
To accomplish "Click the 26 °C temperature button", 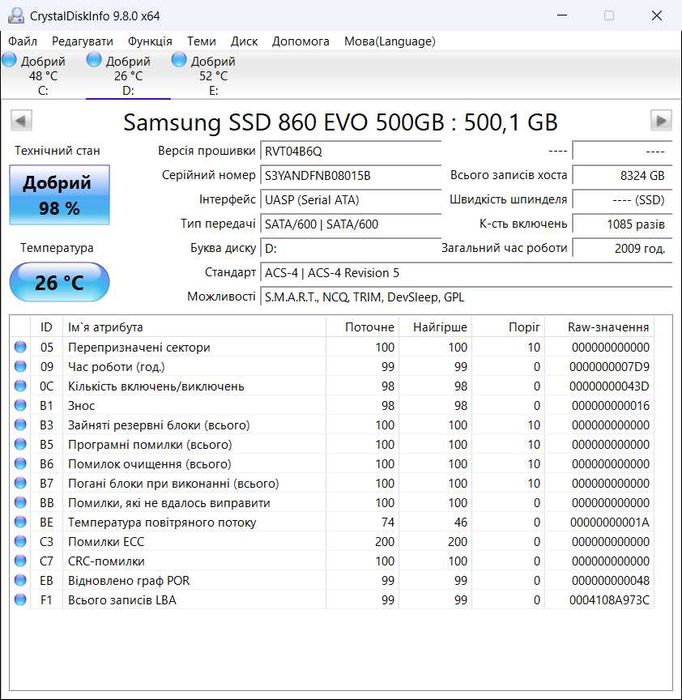I will pyautogui.click(x=59, y=282).
